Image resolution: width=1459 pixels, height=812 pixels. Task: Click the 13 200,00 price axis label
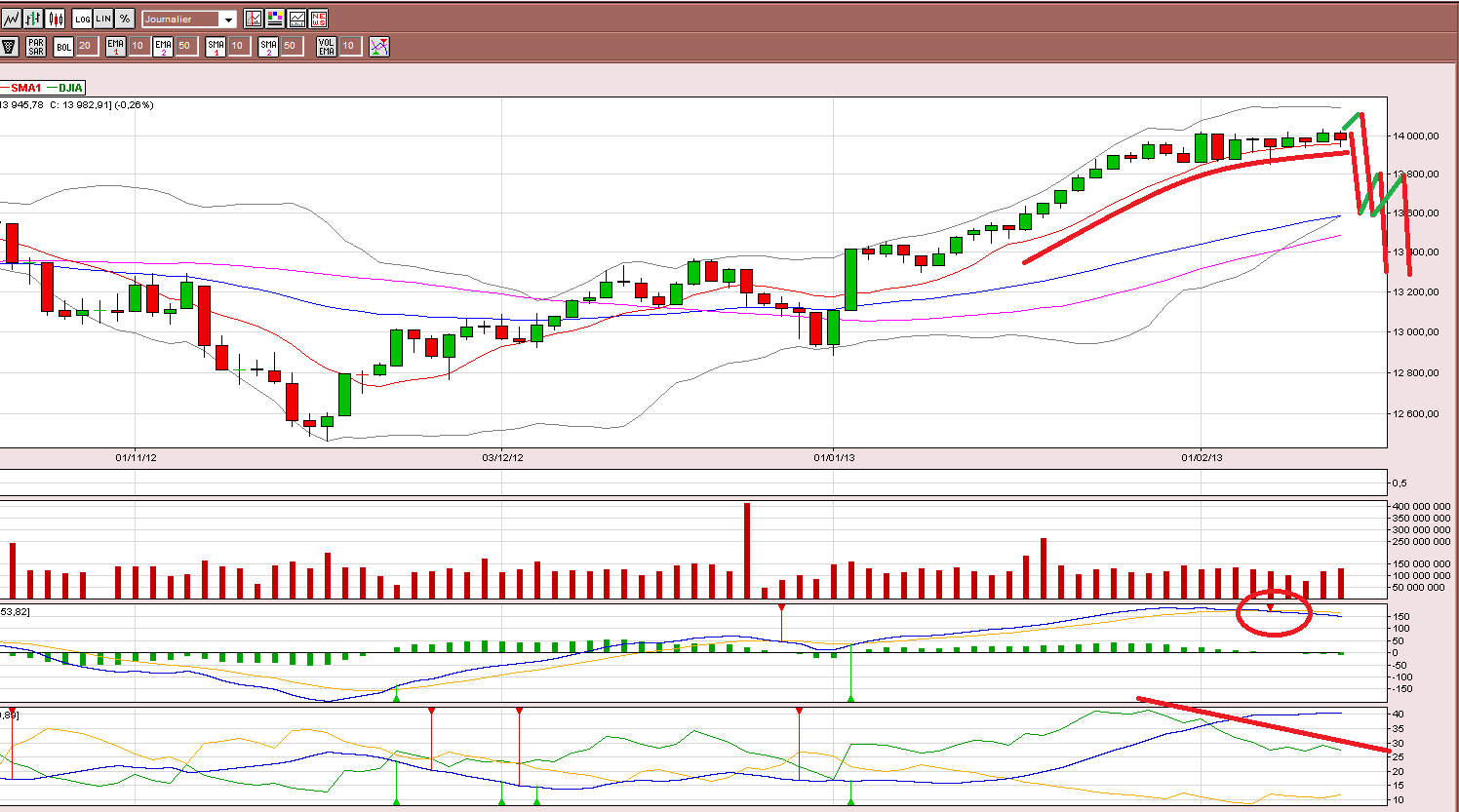click(1414, 292)
